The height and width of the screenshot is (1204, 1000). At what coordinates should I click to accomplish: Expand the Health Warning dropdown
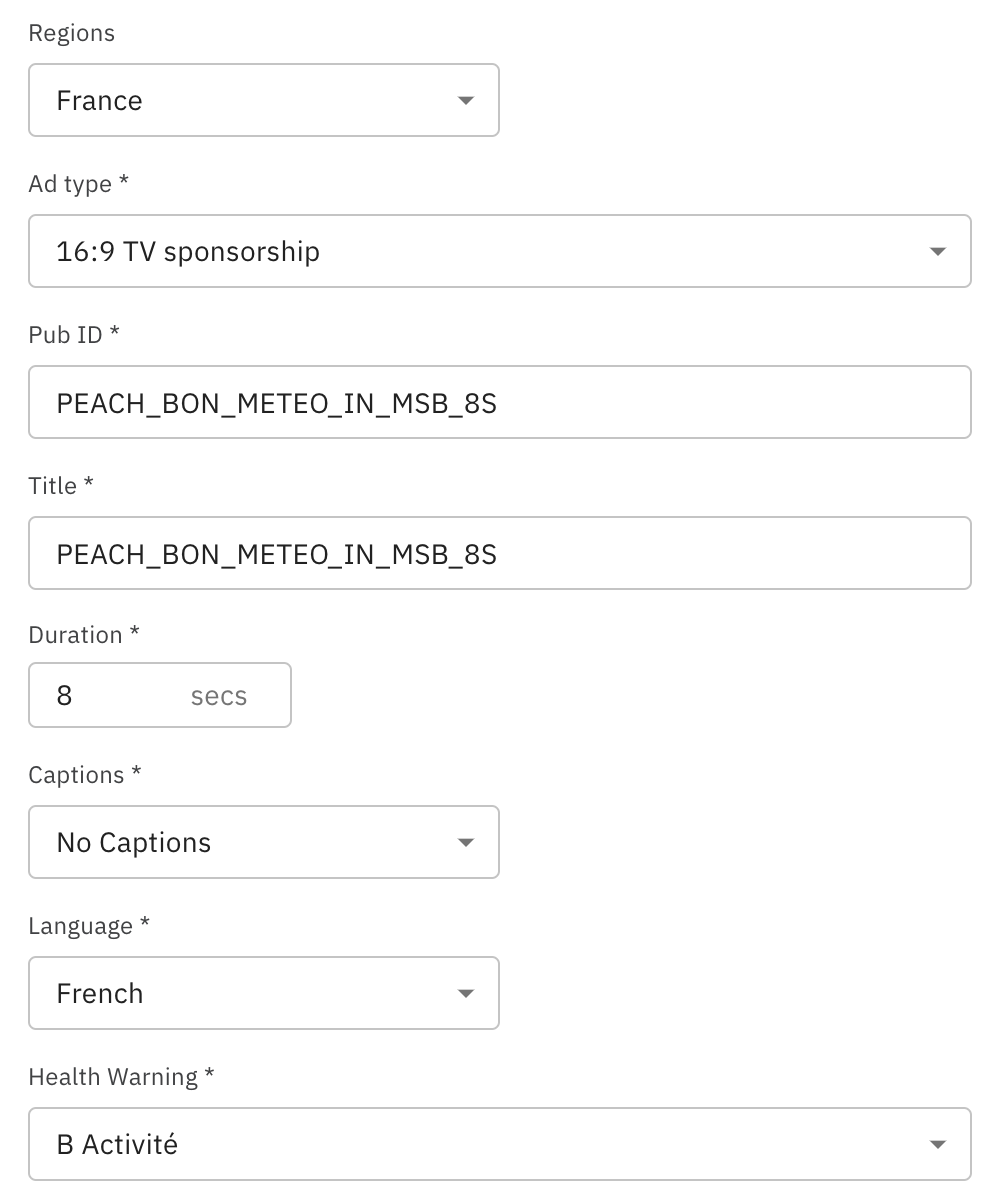point(480,1144)
